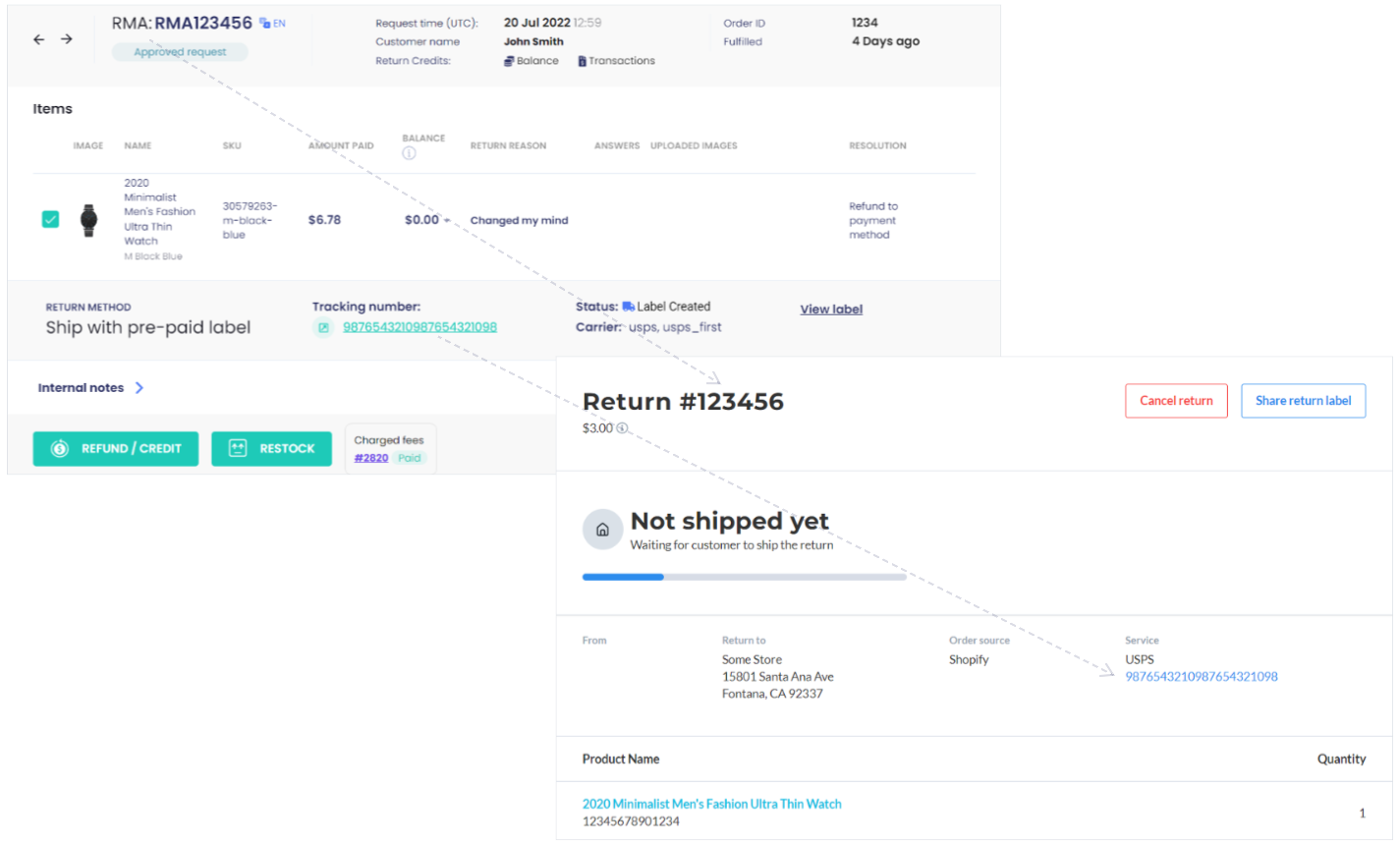Click the forward navigation arrow
The height and width of the screenshot is (845, 1400).
(x=66, y=39)
